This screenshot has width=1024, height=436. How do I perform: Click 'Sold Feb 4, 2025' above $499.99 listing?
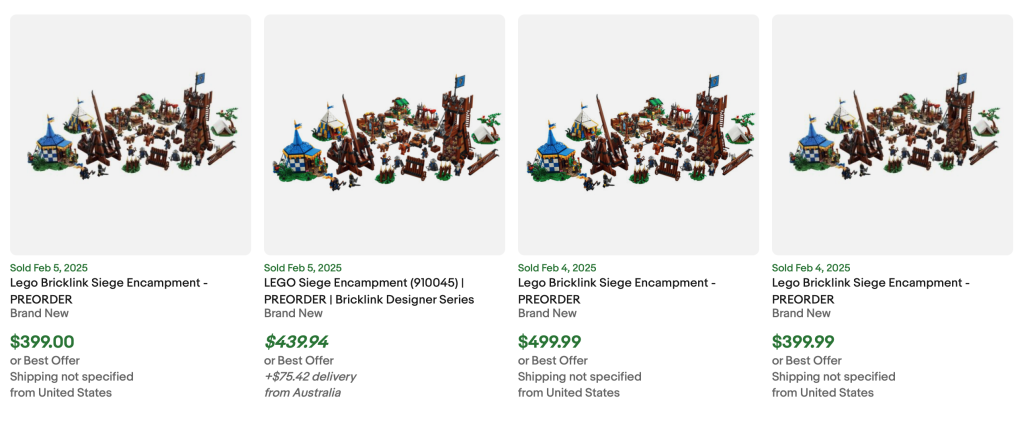click(x=557, y=268)
